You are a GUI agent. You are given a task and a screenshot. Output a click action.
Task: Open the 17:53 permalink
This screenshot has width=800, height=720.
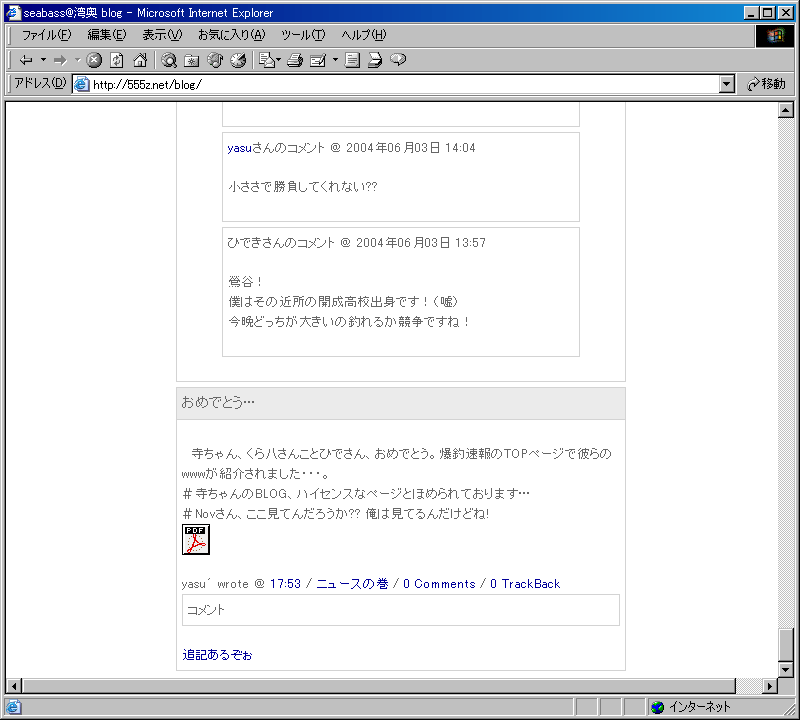click(285, 584)
